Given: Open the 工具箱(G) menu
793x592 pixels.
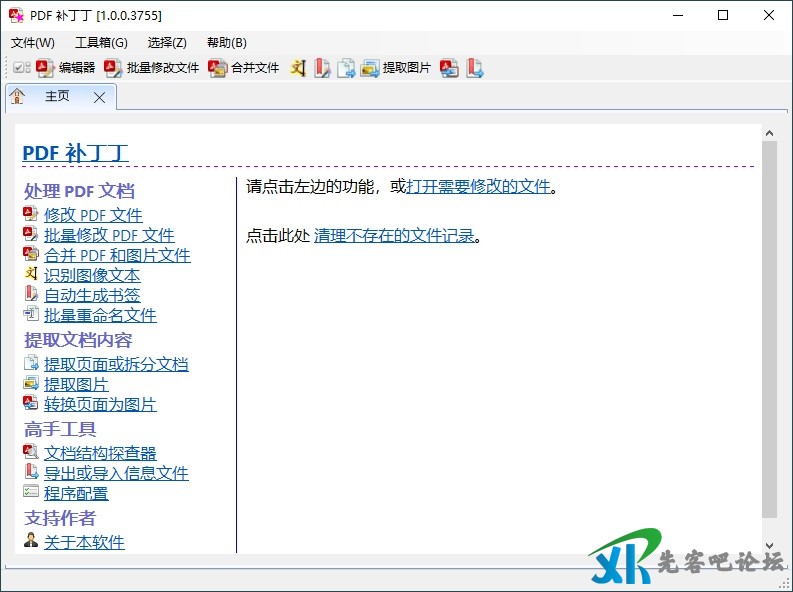Looking at the screenshot, I should coord(101,42).
